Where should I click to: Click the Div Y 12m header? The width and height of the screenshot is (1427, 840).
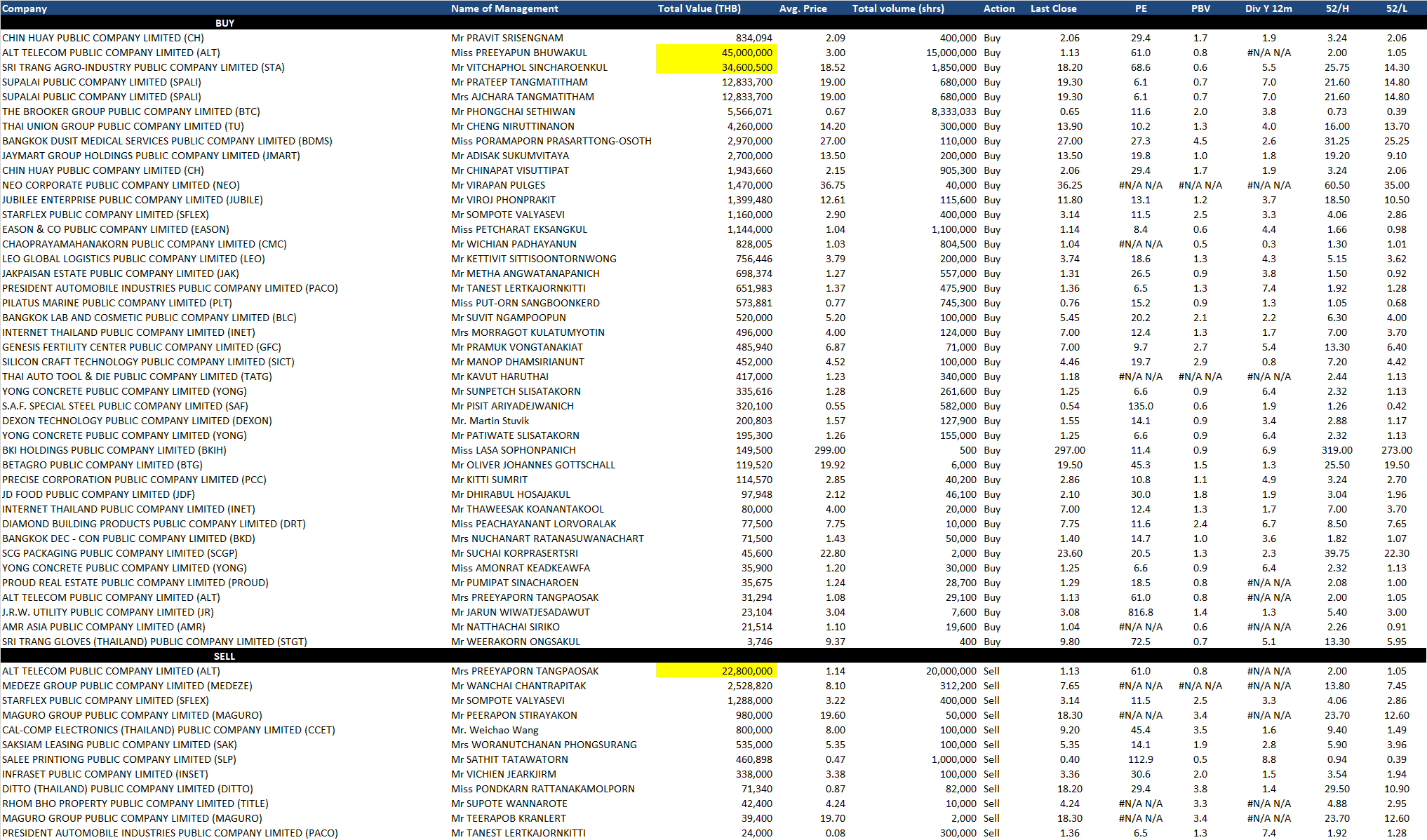(x=1268, y=8)
